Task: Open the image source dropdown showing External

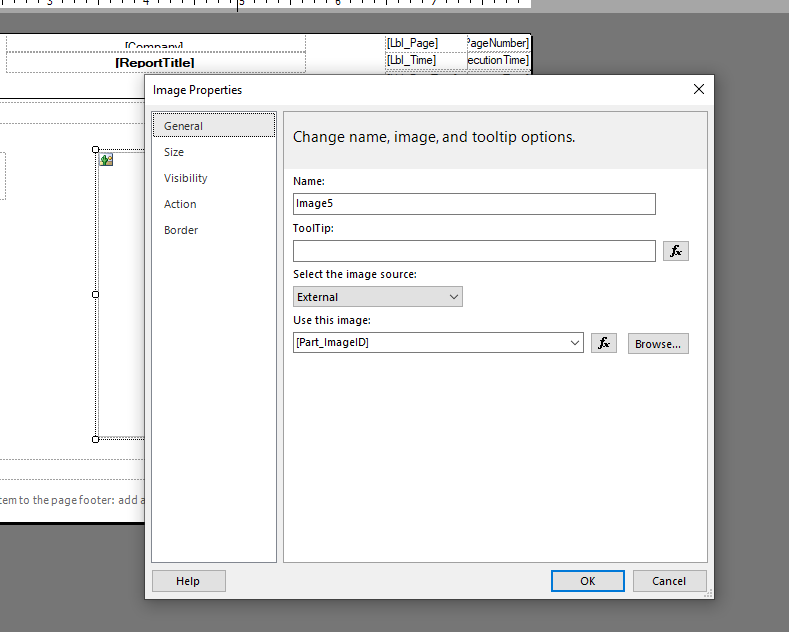Action: pos(377,297)
